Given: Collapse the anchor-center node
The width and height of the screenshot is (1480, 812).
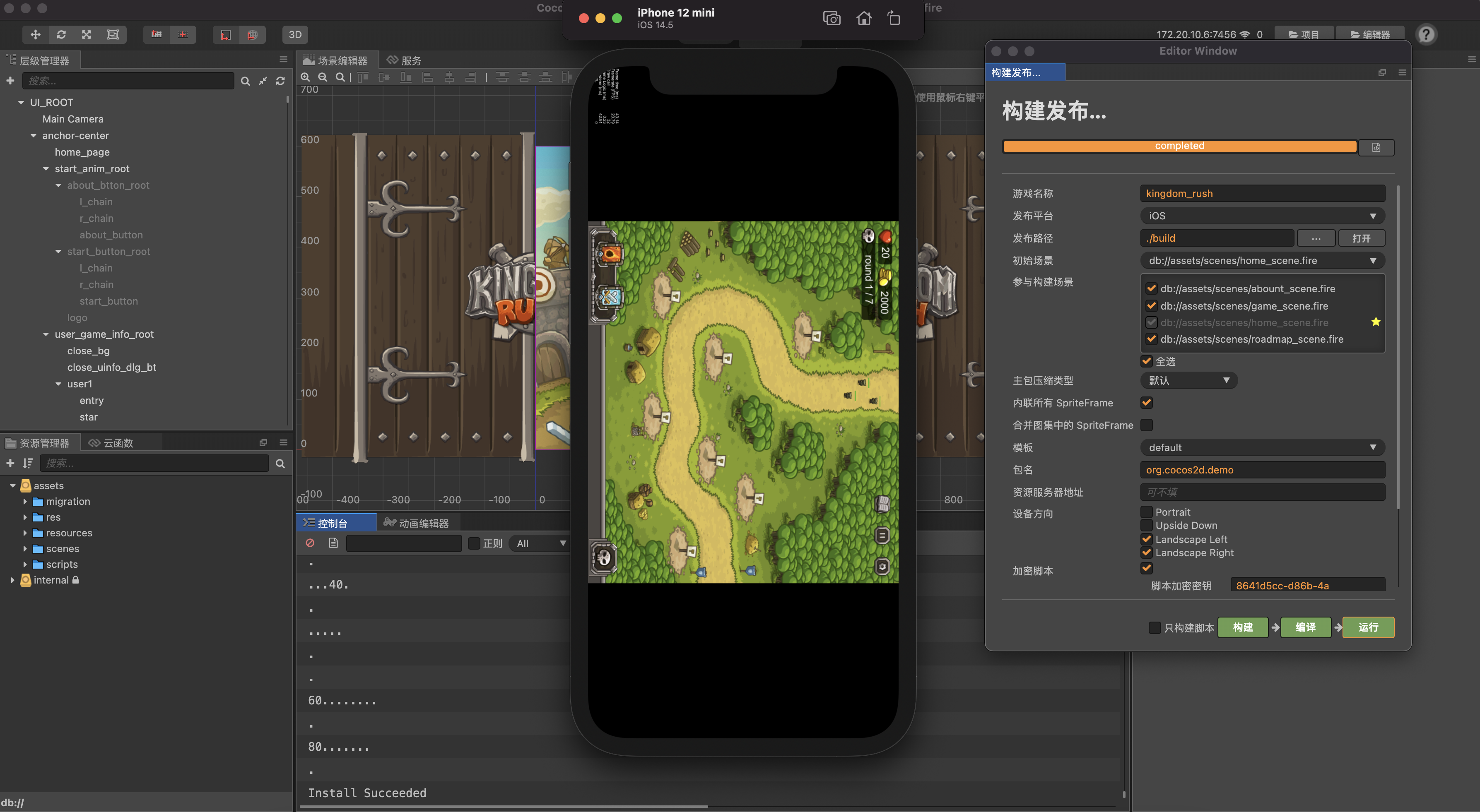Looking at the screenshot, I should point(34,135).
